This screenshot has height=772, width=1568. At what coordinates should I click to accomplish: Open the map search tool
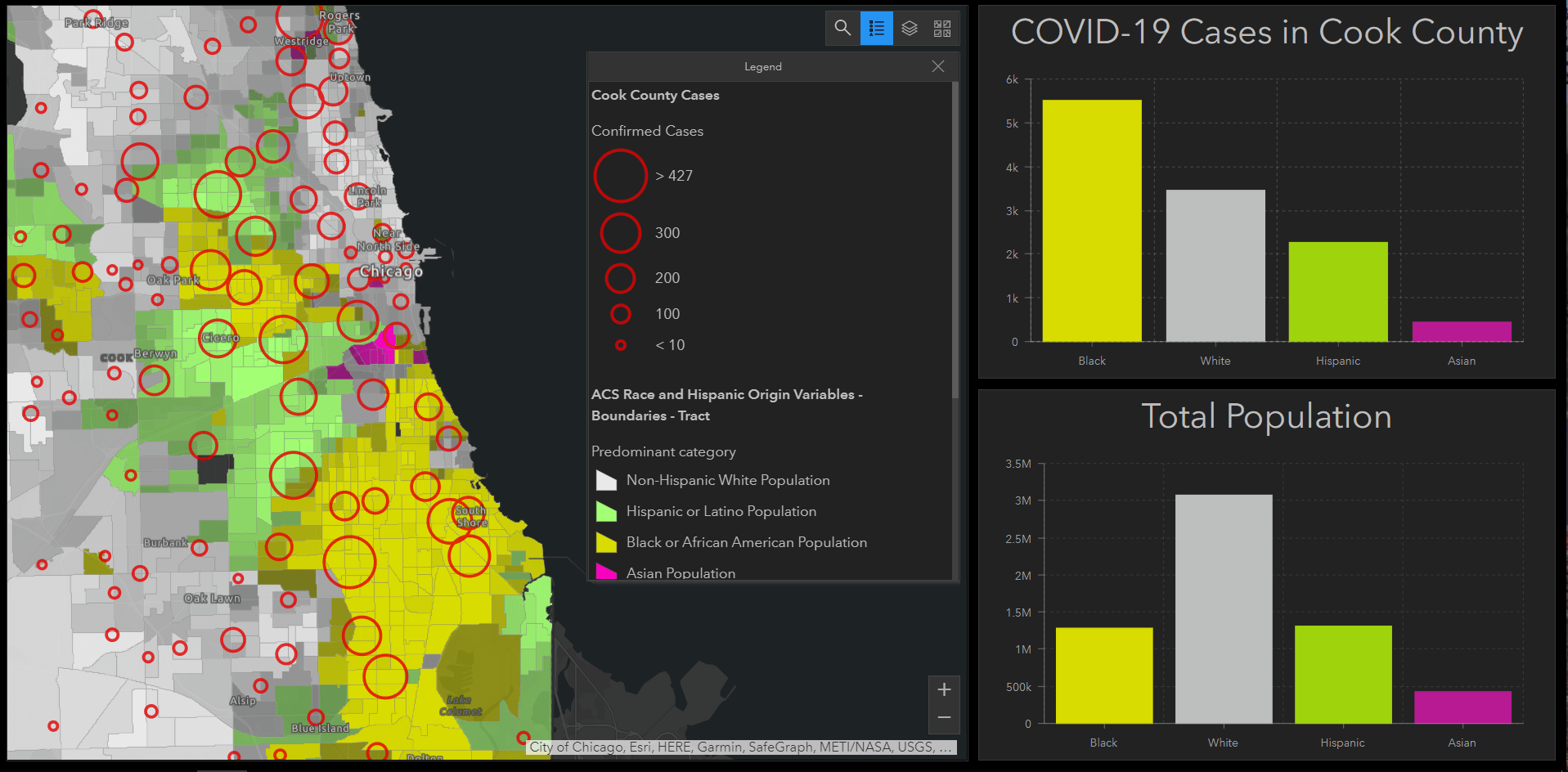click(842, 28)
